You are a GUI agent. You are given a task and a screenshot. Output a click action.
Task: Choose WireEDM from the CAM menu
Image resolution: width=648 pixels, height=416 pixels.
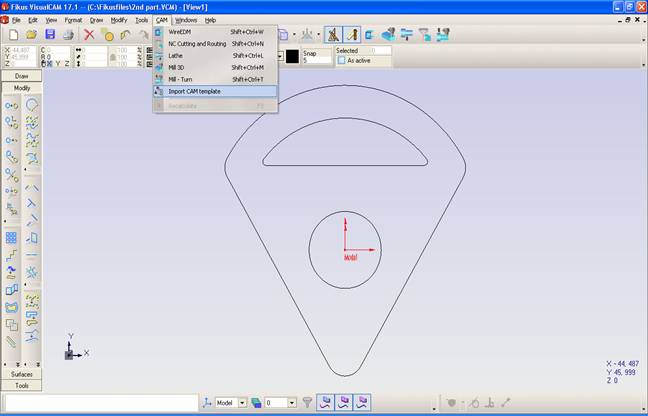click(181, 32)
